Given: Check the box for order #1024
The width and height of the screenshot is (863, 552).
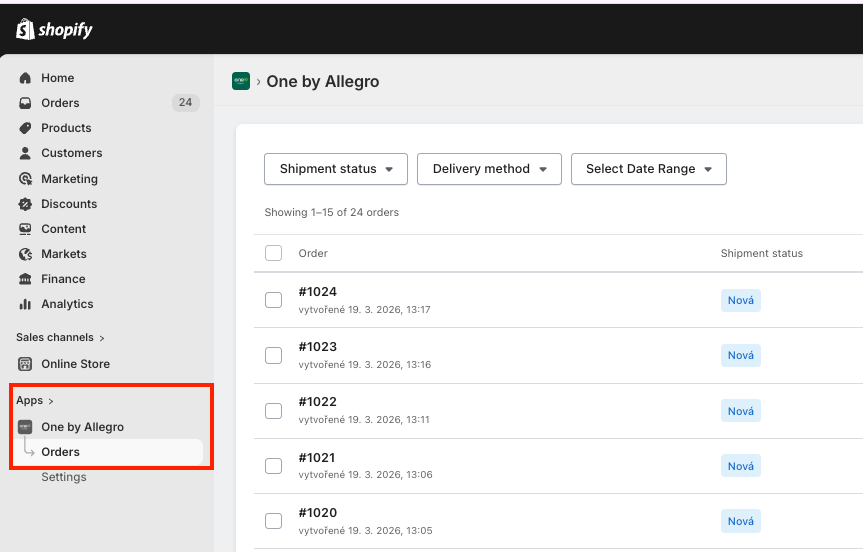Looking at the screenshot, I should [274, 300].
